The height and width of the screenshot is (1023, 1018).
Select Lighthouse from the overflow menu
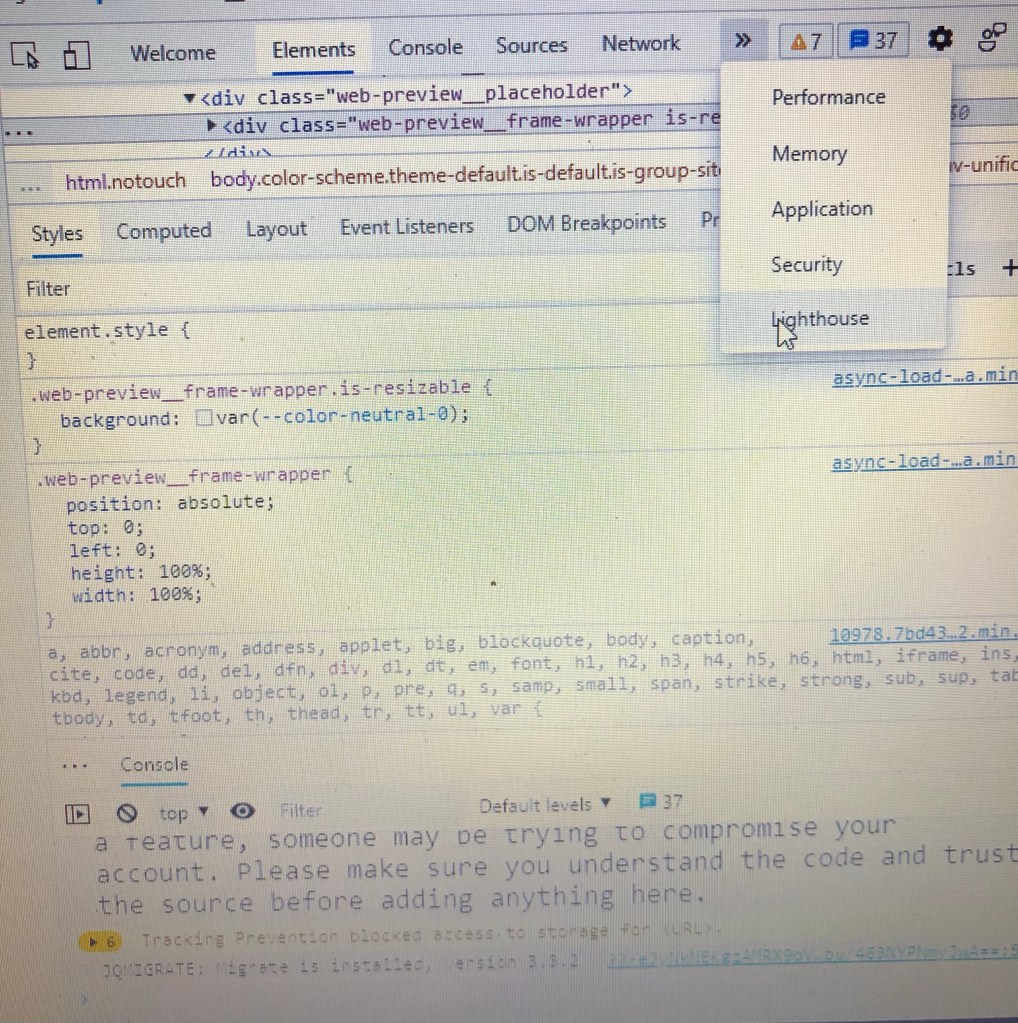(x=820, y=319)
